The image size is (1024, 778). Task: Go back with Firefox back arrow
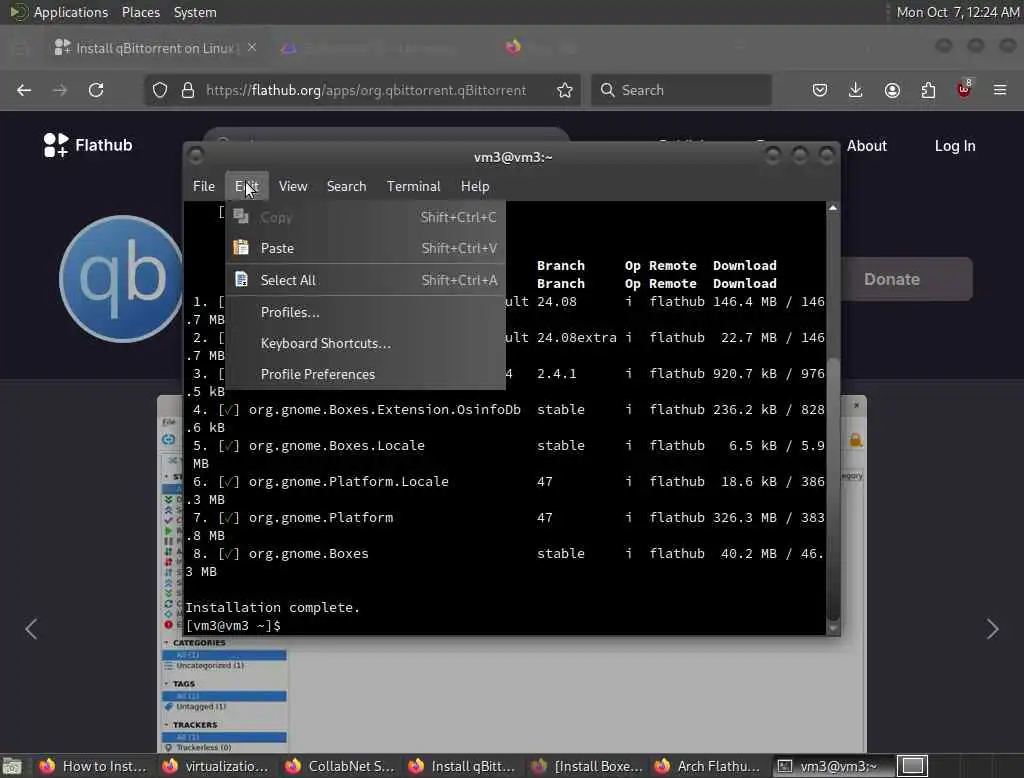[24, 90]
